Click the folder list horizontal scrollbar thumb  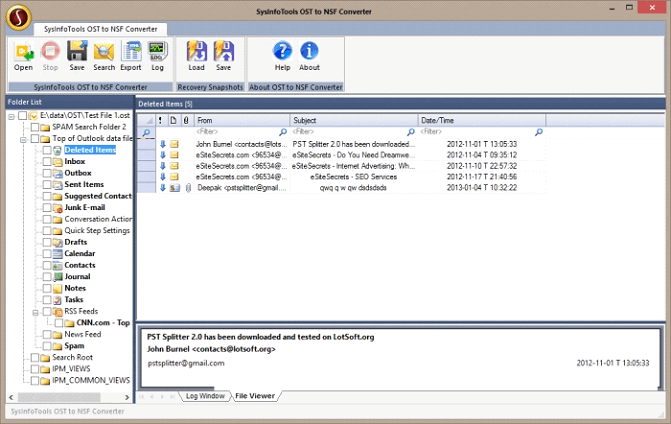[x=59, y=397]
